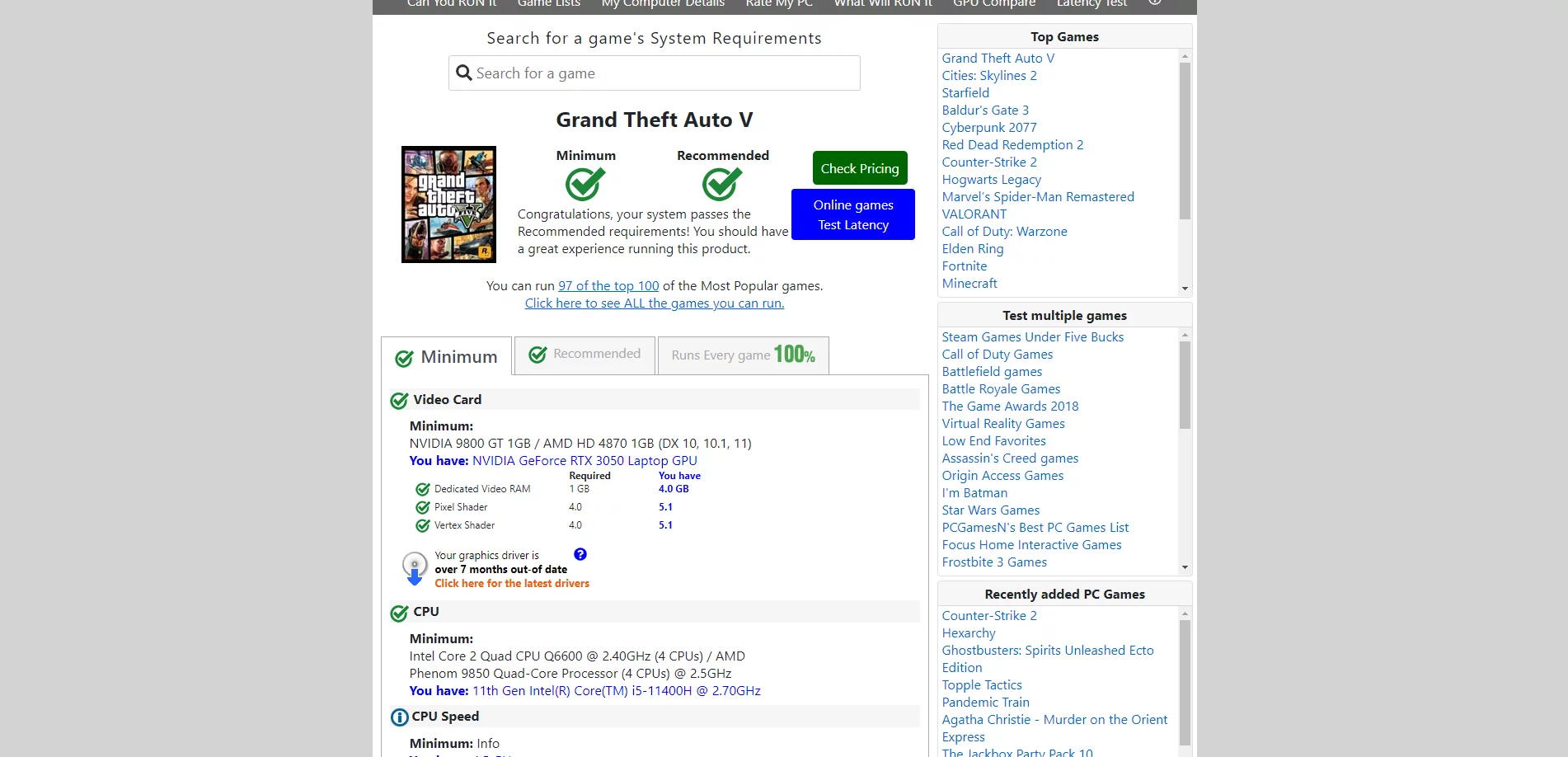Viewport: 1568px width, 757px height.
Task: Click the Recommended tab checkmark icon
Action: tap(538, 355)
